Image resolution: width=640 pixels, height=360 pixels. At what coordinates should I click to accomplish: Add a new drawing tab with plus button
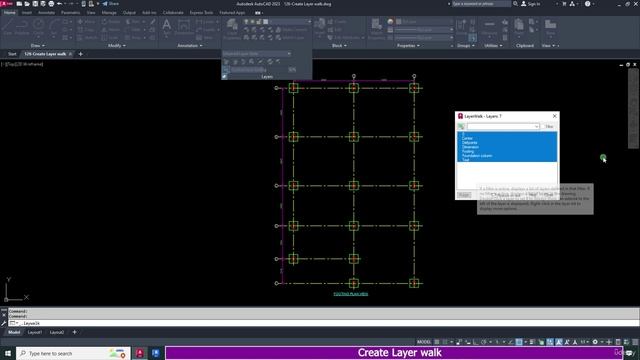click(x=80, y=54)
